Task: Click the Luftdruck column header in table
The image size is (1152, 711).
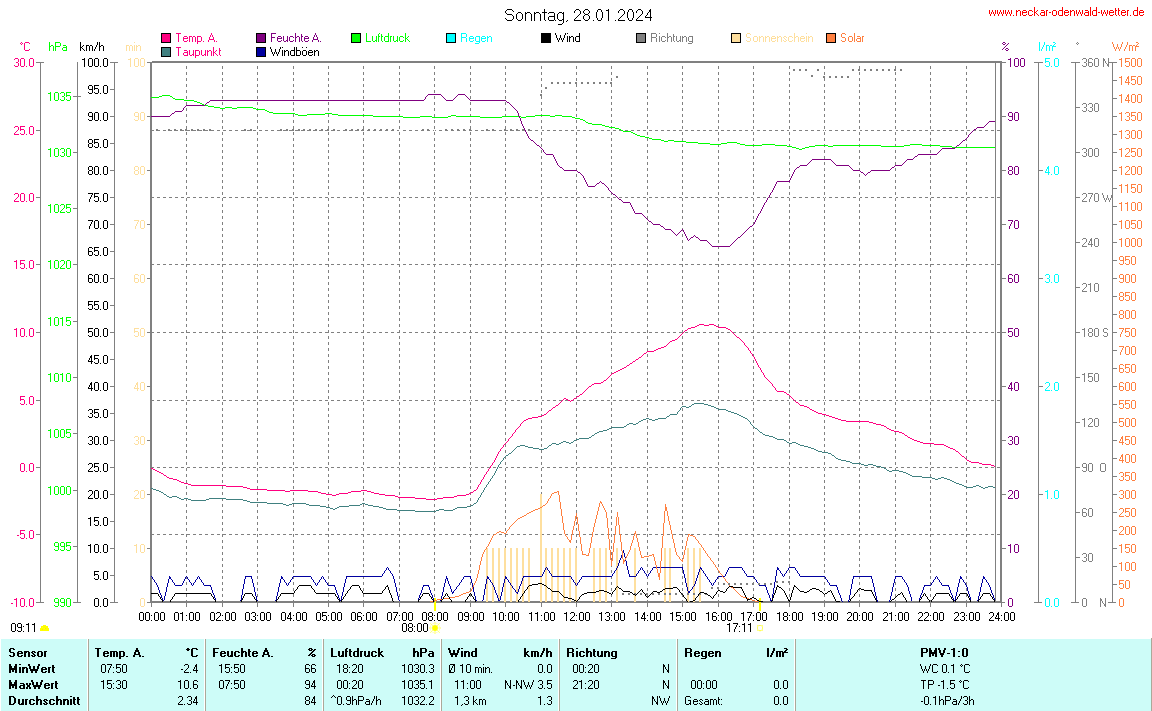Action: (x=357, y=652)
